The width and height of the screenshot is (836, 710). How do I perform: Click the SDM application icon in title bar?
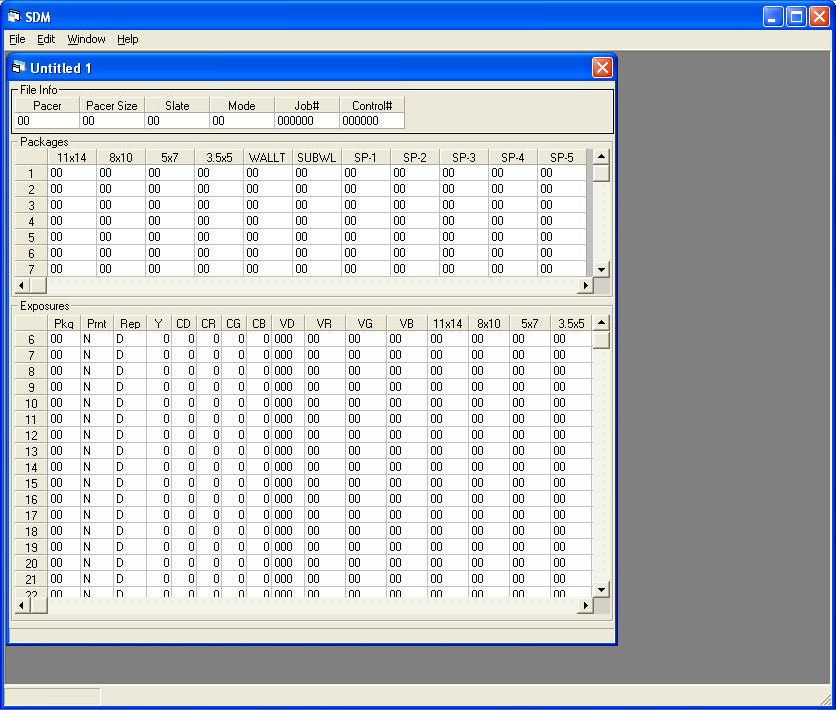[x=14, y=17]
